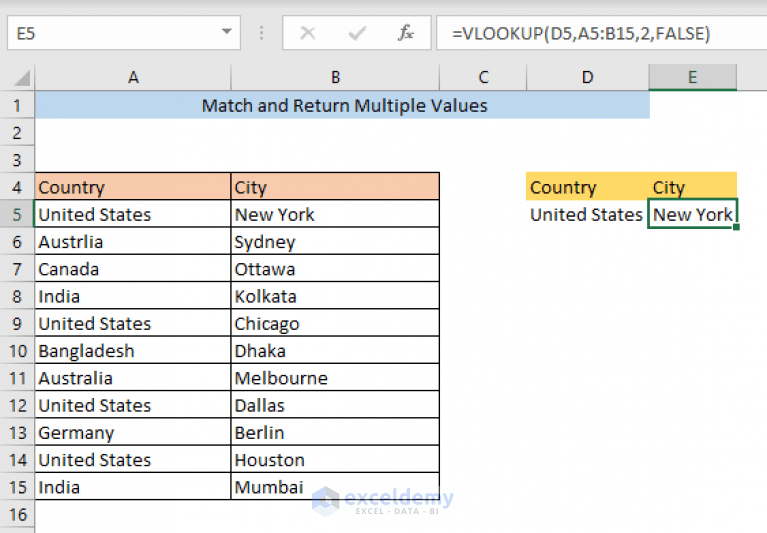Select row 4 header

[17, 187]
